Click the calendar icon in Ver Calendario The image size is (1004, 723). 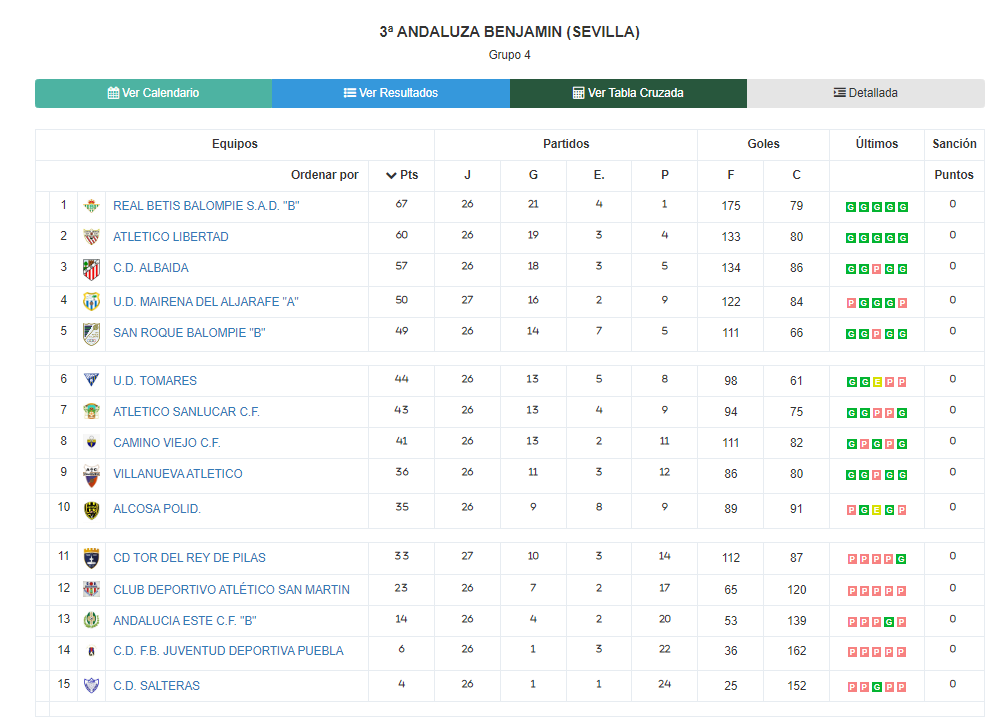coord(113,93)
